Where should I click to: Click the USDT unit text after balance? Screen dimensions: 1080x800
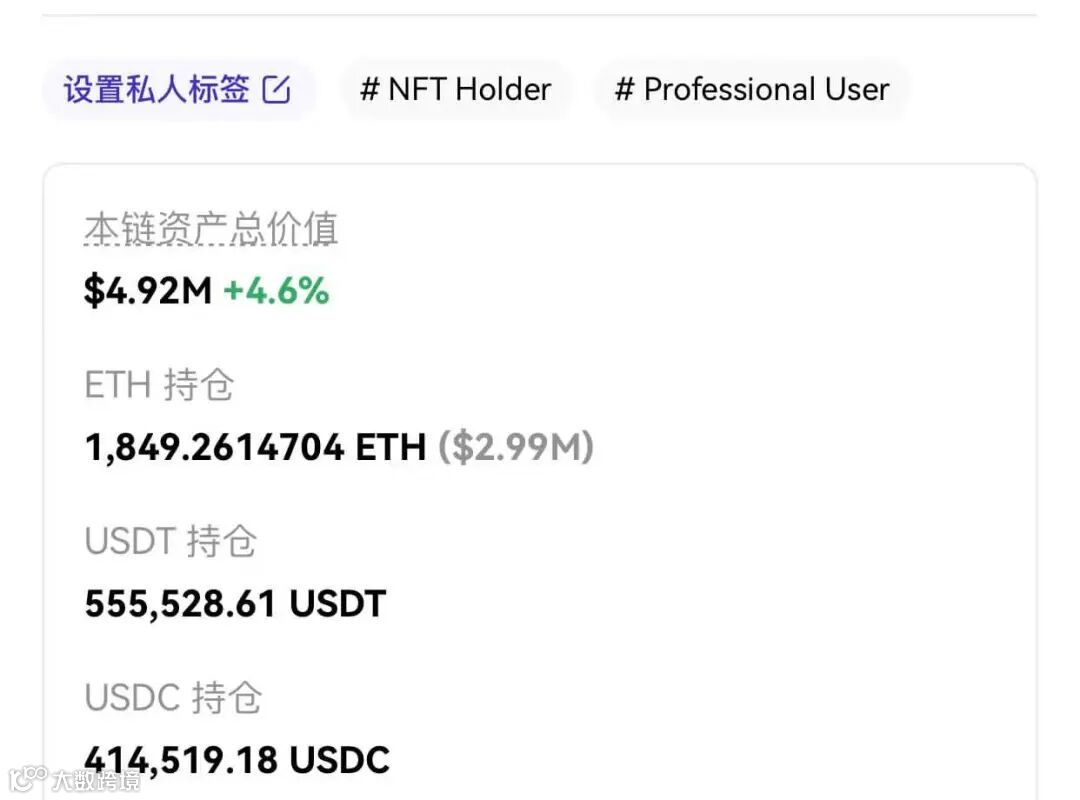pyautogui.click(x=338, y=604)
